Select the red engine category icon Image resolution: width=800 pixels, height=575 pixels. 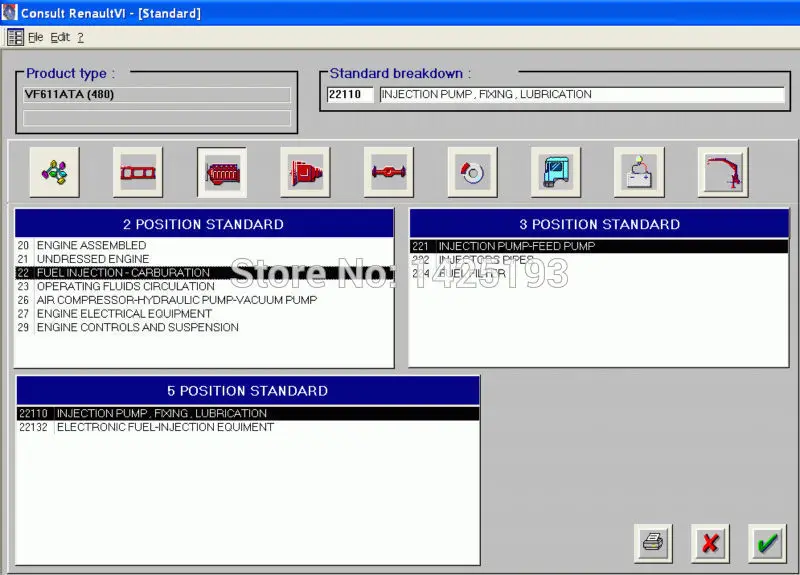[222, 172]
